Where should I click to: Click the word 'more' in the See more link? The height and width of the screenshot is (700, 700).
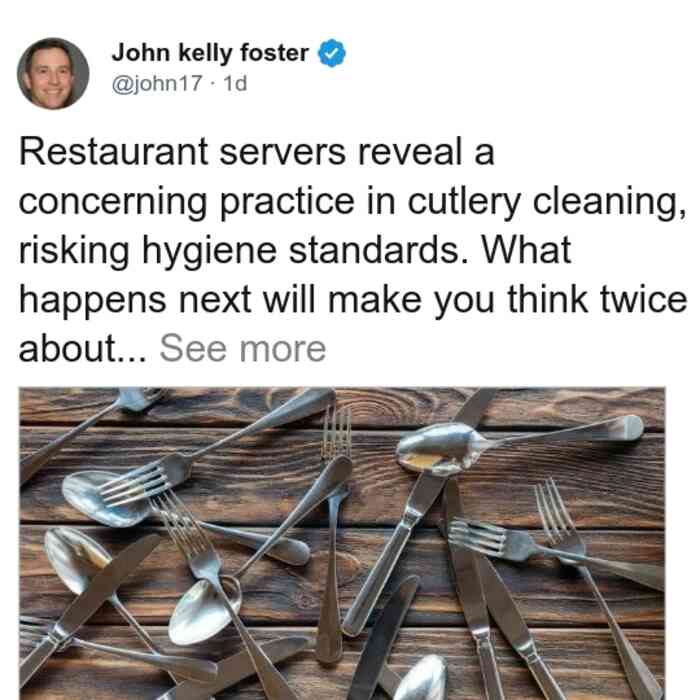pos(283,350)
